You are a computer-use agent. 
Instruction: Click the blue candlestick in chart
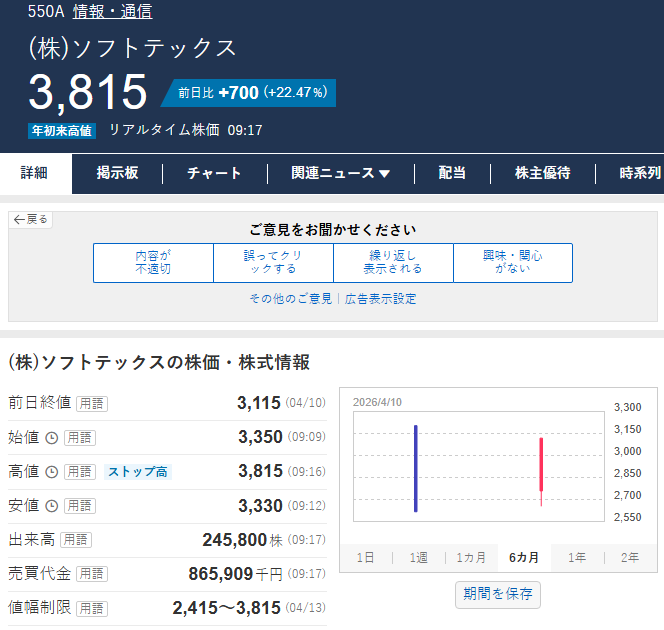point(416,469)
